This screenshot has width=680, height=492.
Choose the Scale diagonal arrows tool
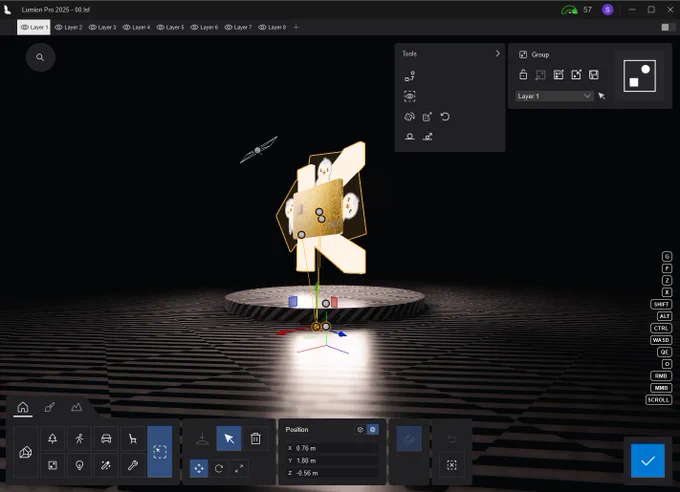click(x=239, y=469)
